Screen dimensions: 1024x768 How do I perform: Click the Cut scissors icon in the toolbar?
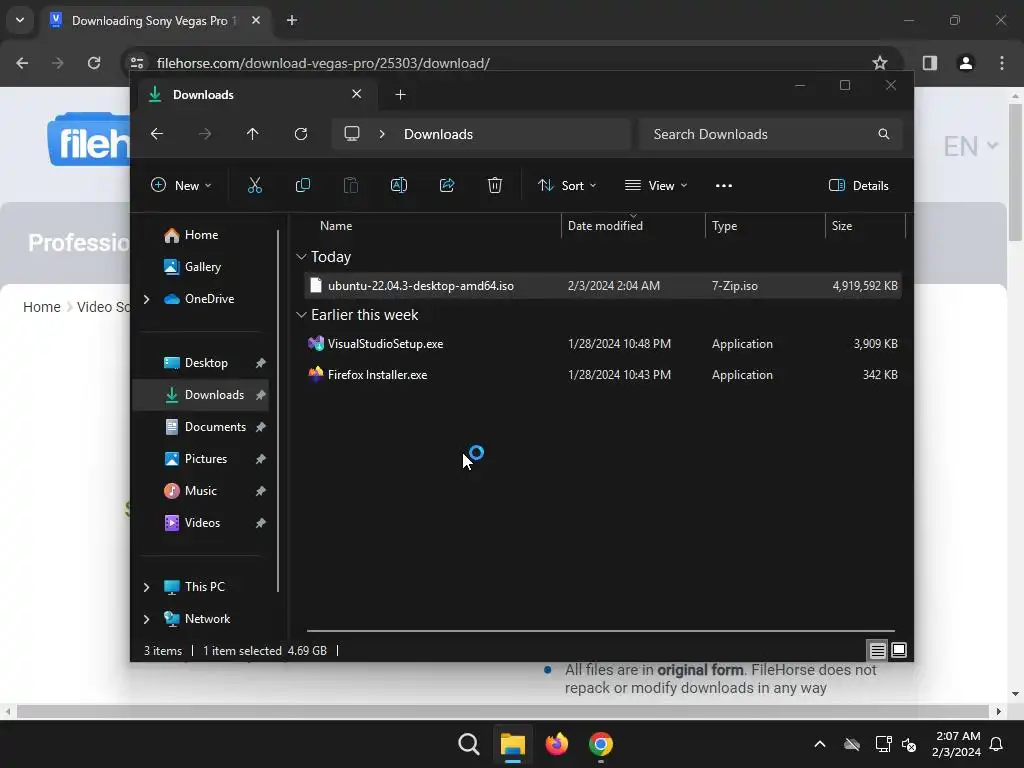[255, 185]
